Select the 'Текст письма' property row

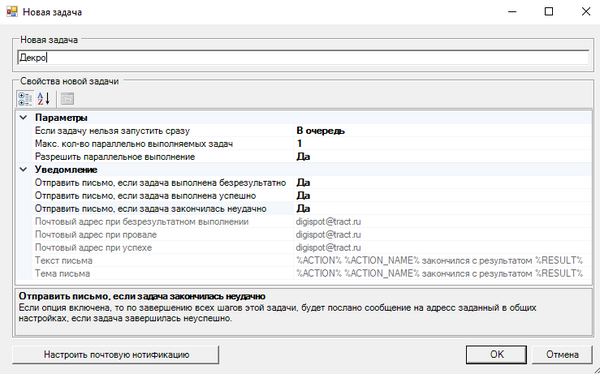pos(304,261)
